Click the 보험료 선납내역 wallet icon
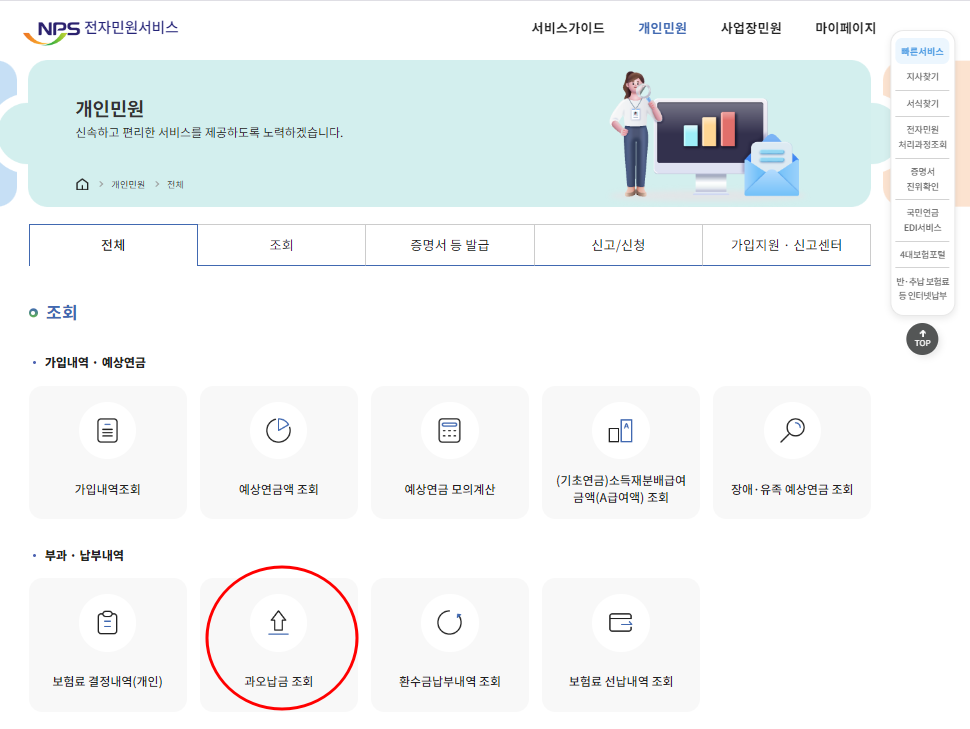The image size is (970, 729). pyautogui.click(x=620, y=623)
